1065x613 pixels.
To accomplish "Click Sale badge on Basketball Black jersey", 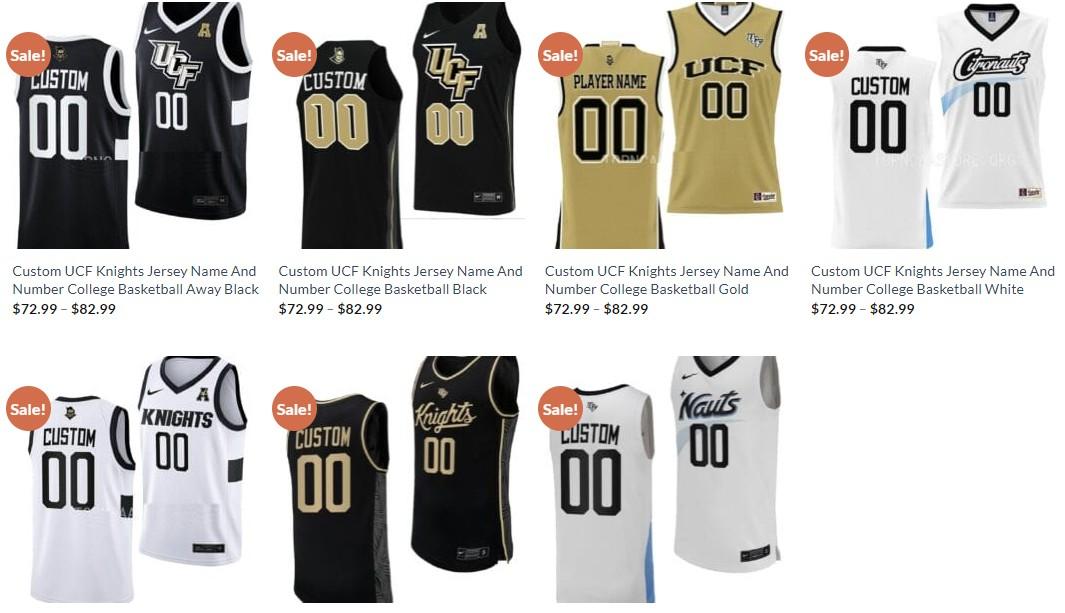I will tap(294, 54).
